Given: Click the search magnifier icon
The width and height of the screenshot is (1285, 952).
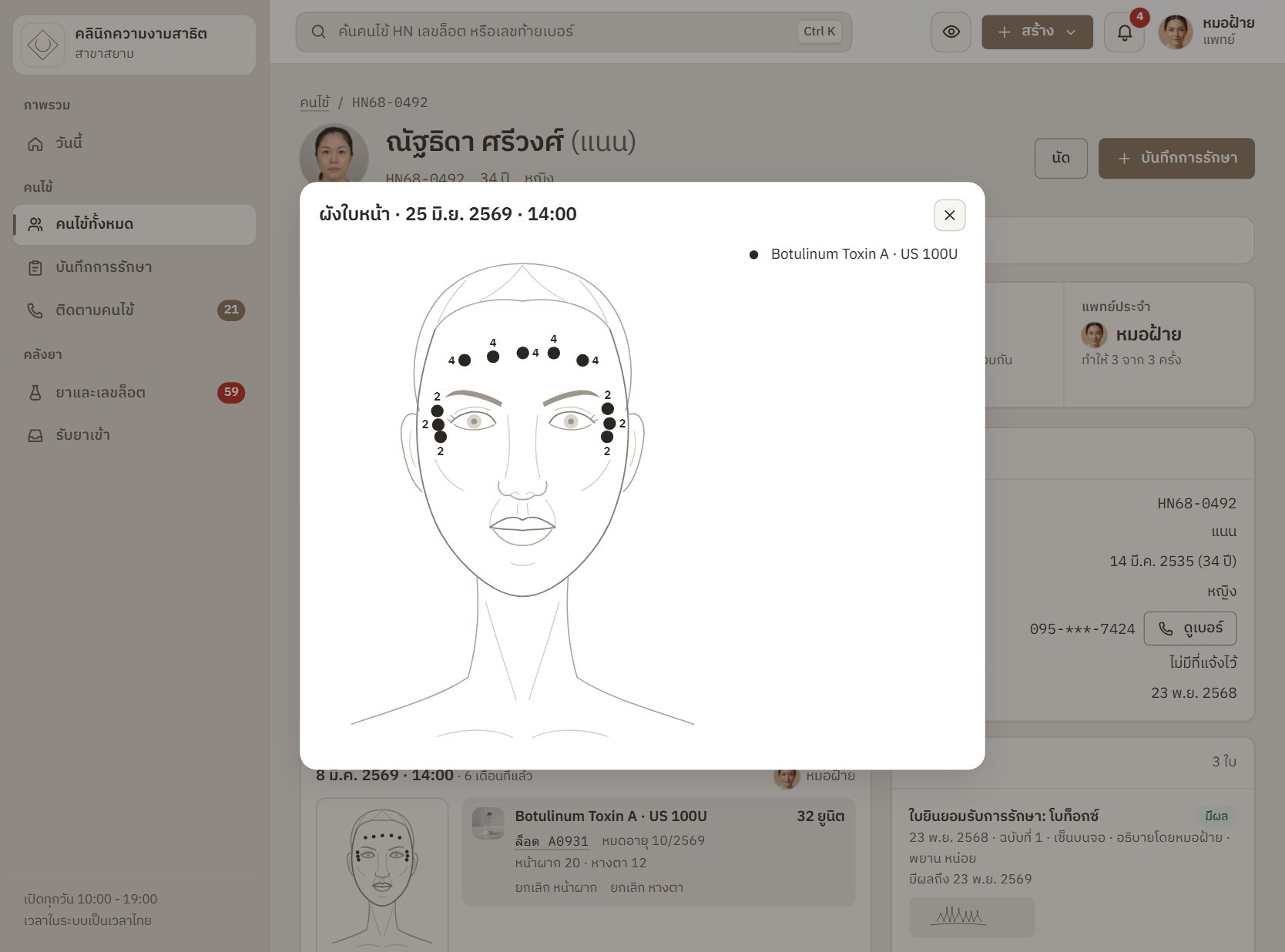Looking at the screenshot, I should click(318, 32).
